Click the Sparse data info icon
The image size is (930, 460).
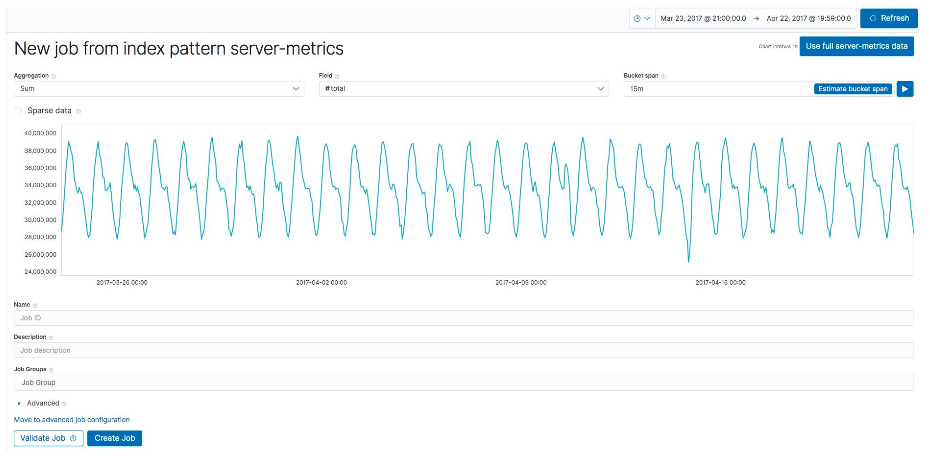pos(79,111)
